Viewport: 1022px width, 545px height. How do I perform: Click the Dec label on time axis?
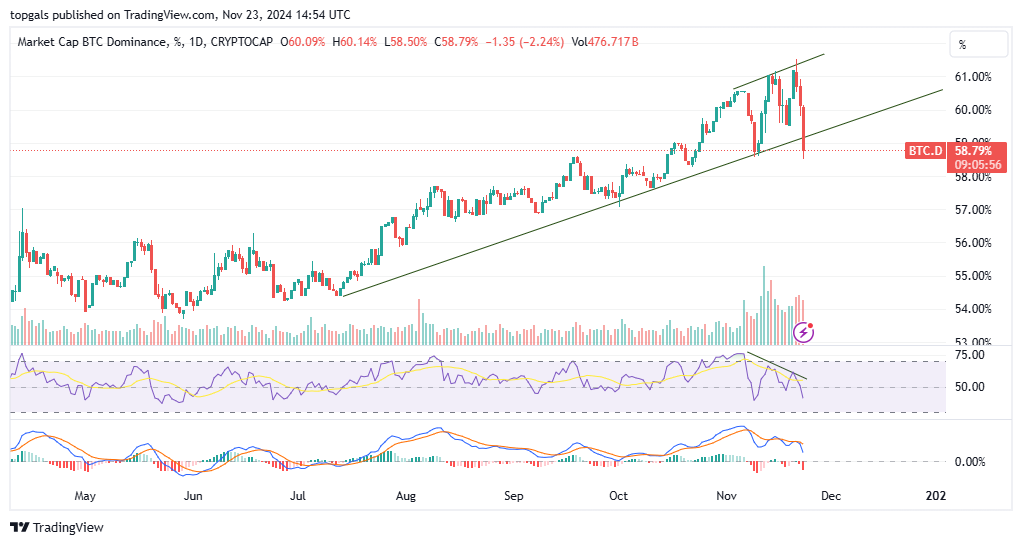831,496
